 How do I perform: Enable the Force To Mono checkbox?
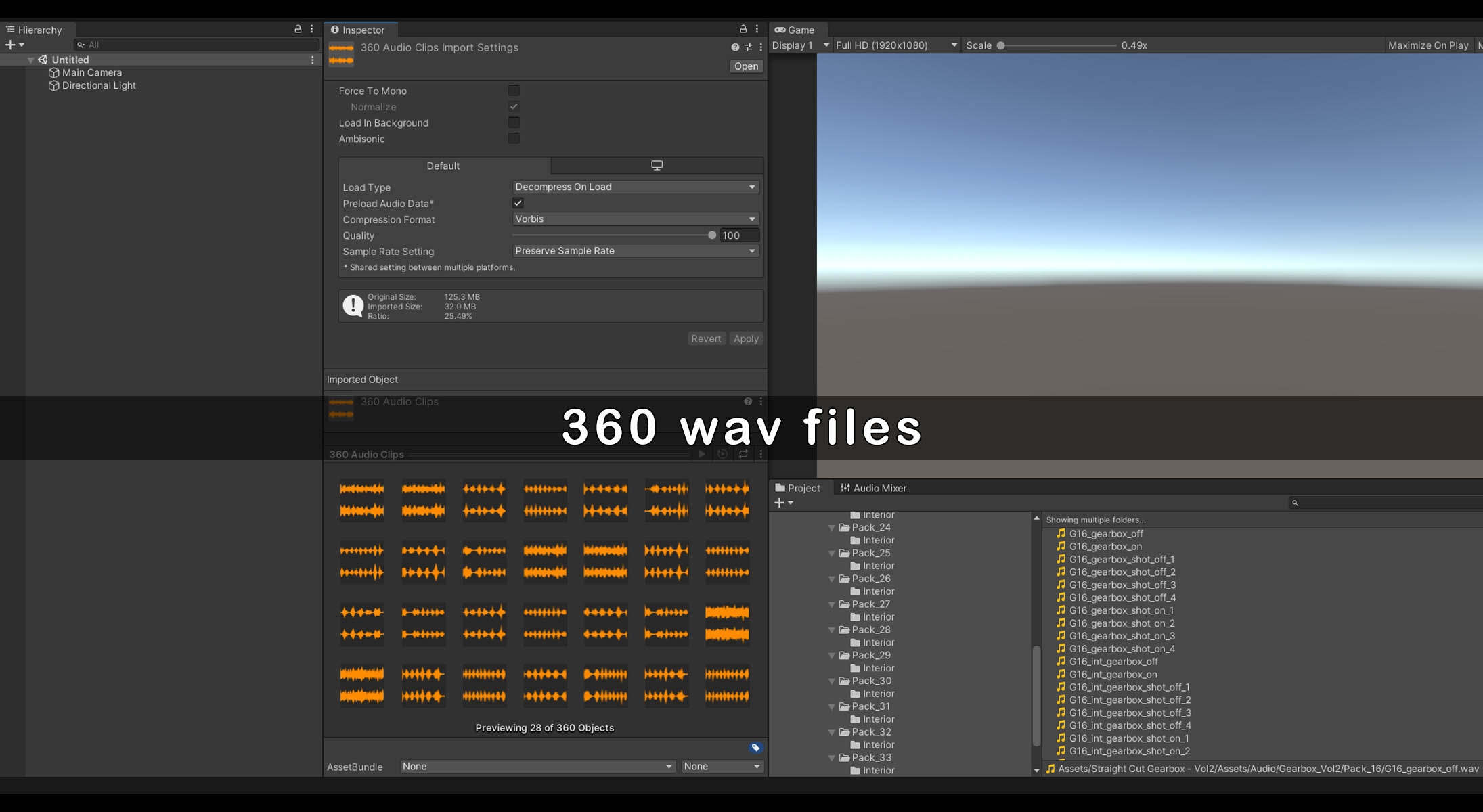514,91
